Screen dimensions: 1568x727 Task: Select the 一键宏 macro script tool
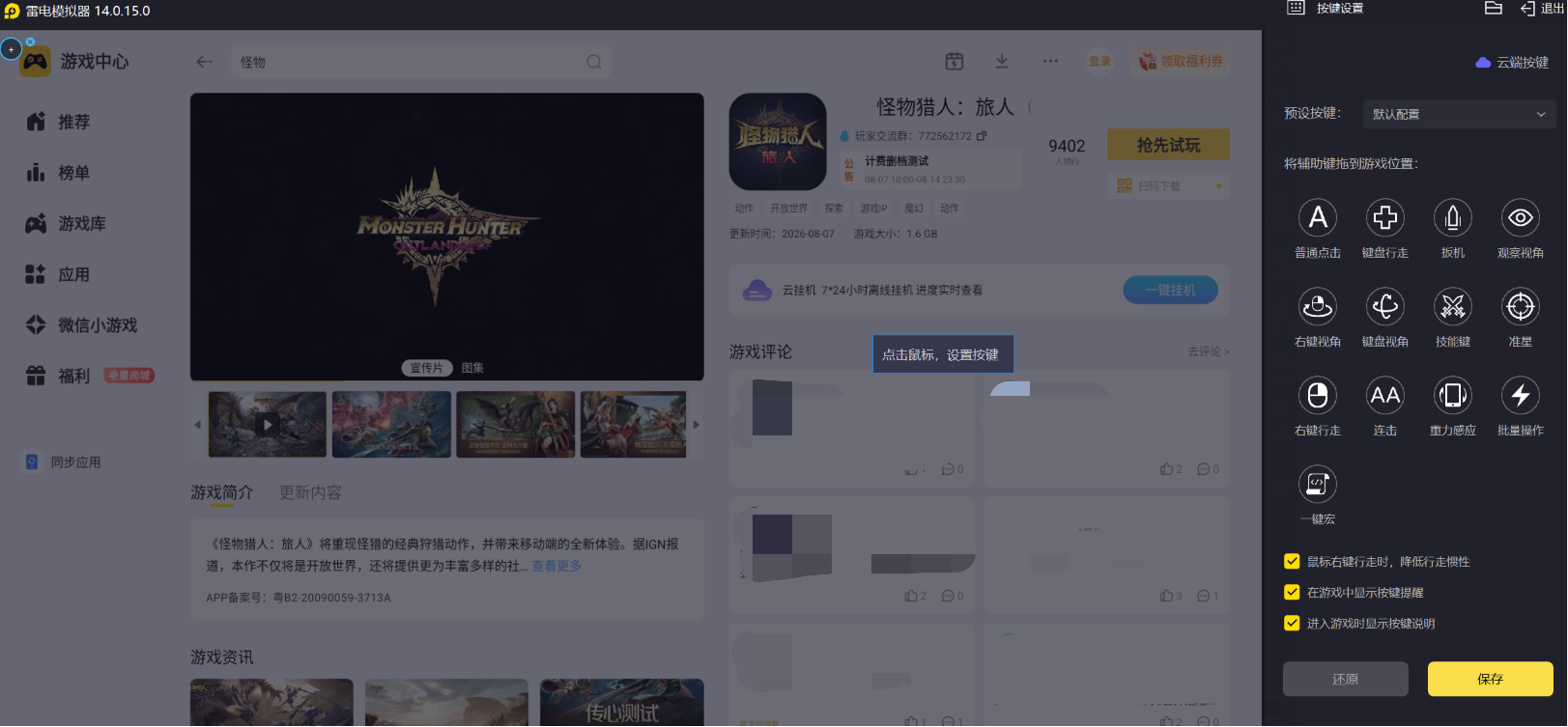(x=1318, y=485)
